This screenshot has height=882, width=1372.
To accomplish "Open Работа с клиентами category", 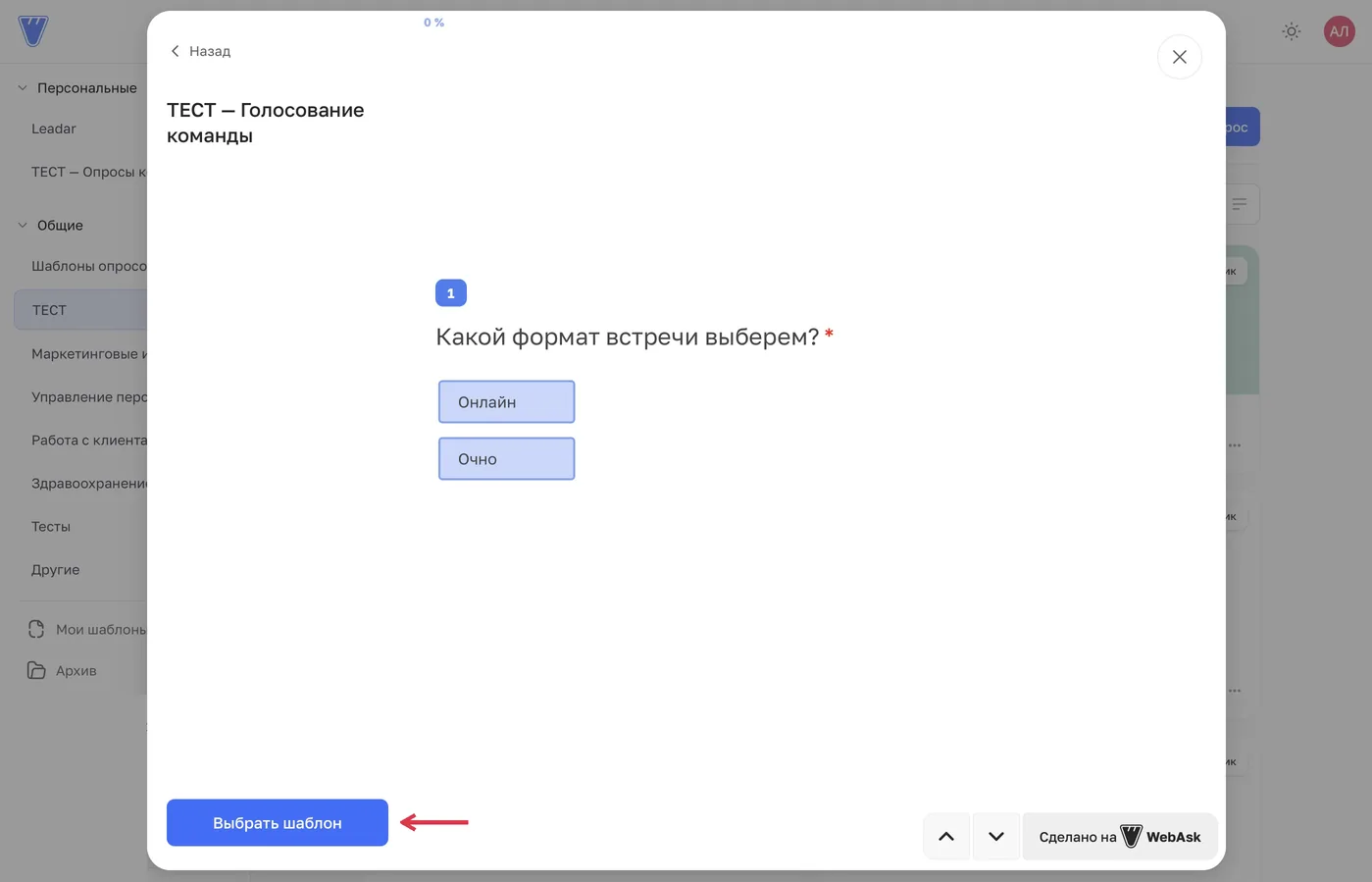I will (88, 441).
